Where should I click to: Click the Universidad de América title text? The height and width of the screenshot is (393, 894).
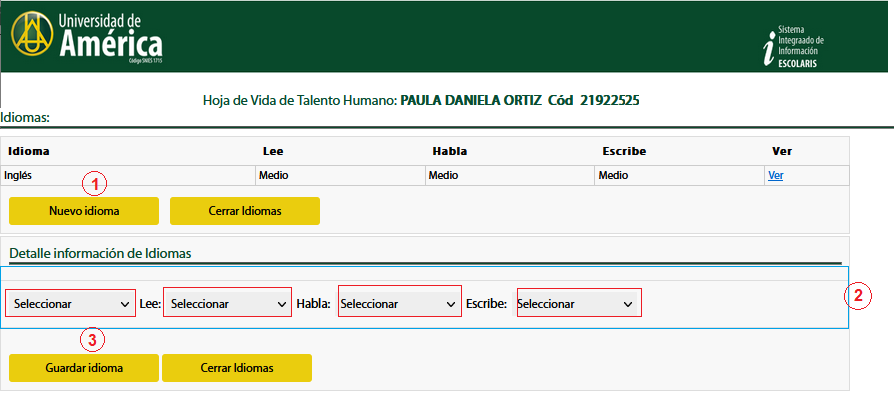110,35
